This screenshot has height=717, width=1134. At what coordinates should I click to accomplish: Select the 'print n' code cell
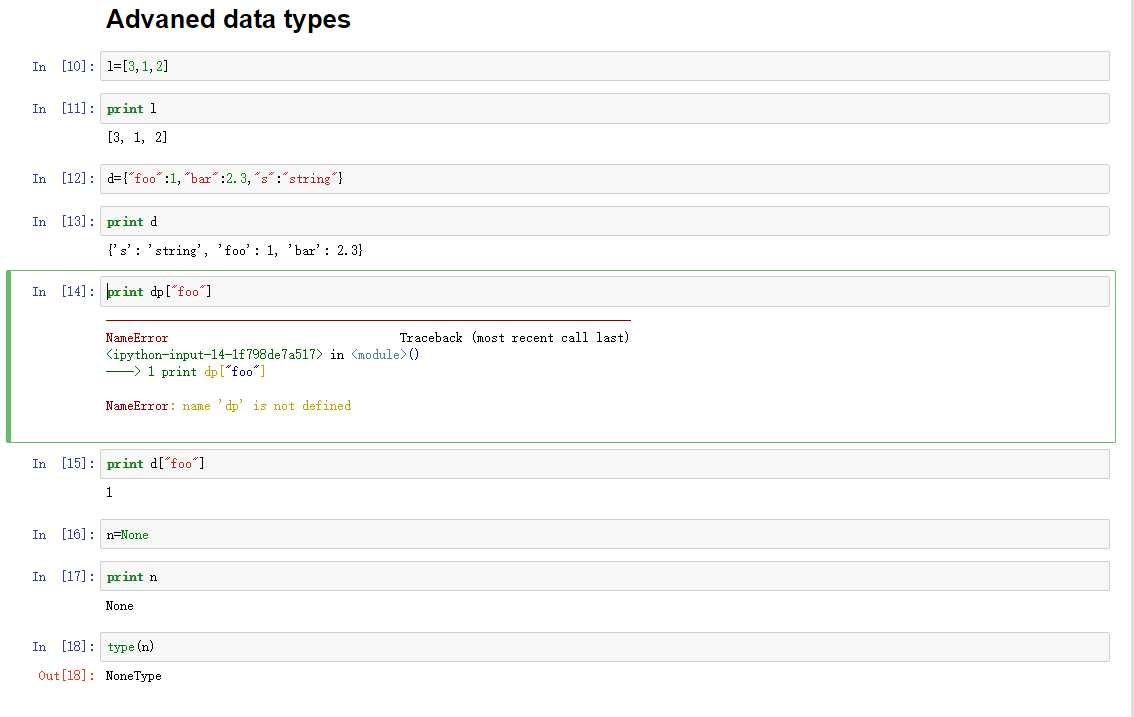[x=605, y=577]
